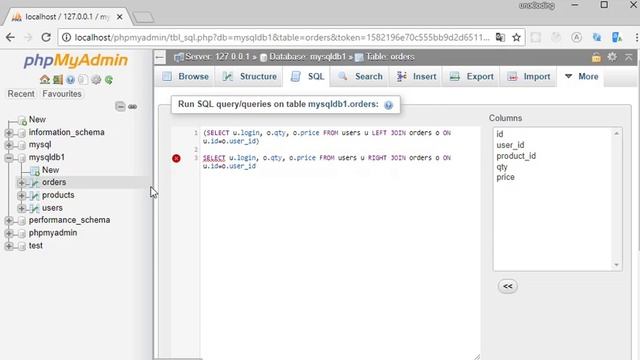Expand performance_schema database node
Screen dimensions: 640x360
tap(9, 220)
